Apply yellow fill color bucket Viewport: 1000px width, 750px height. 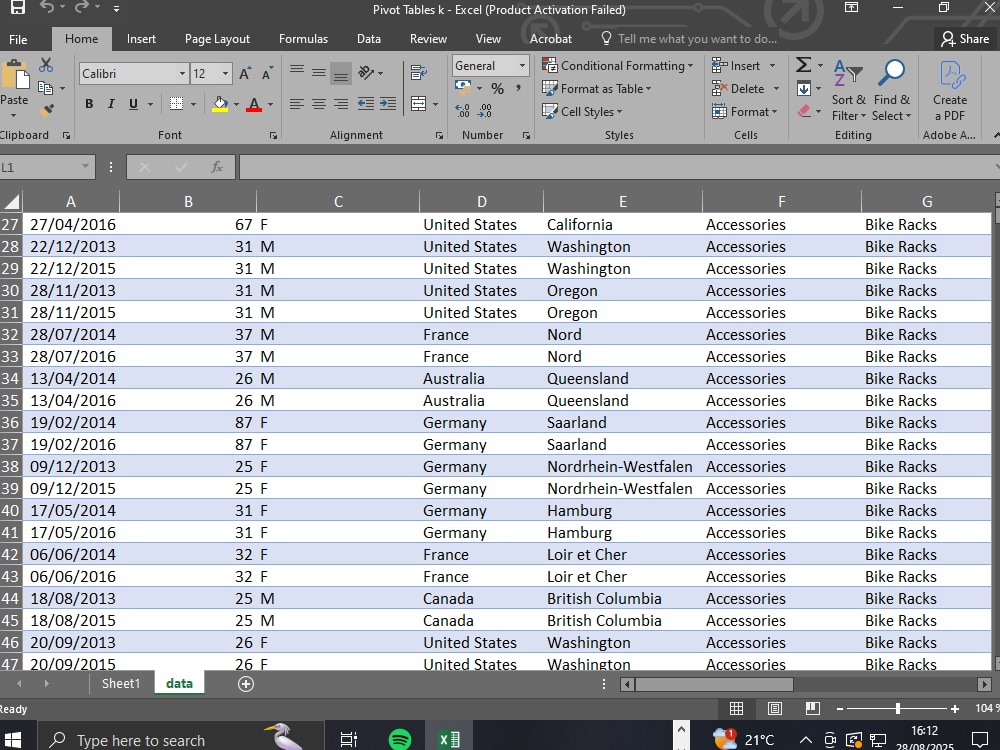pyautogui.click(x=220, y=104)
